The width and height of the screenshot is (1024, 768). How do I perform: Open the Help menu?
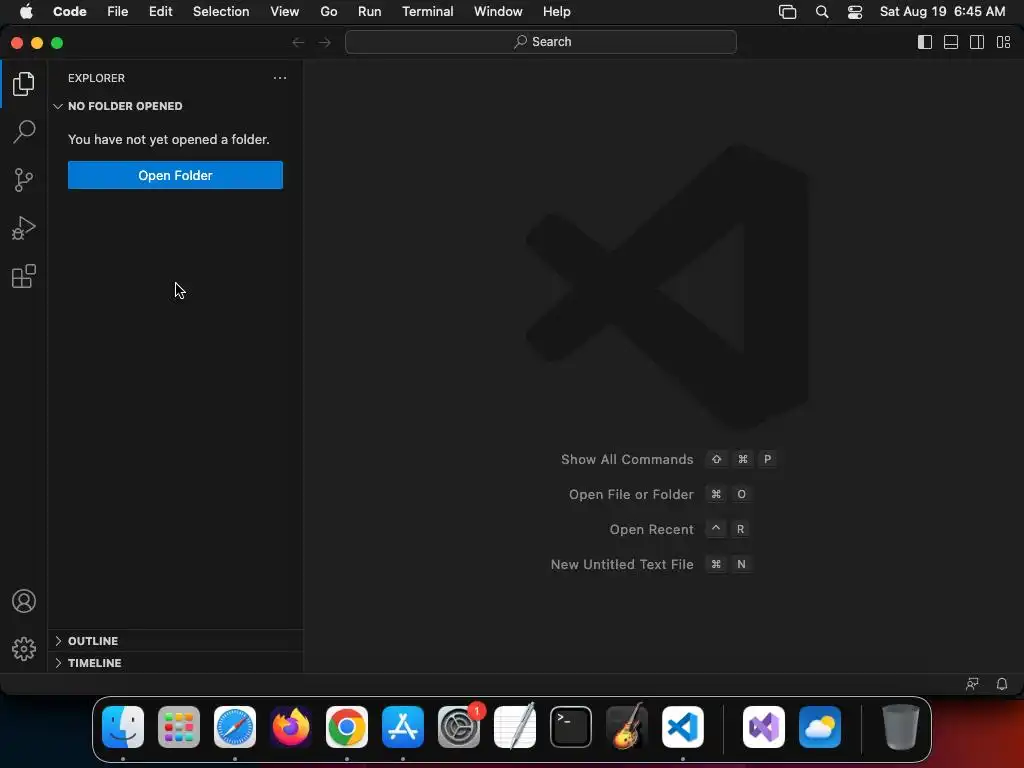(x=556, y=12)
